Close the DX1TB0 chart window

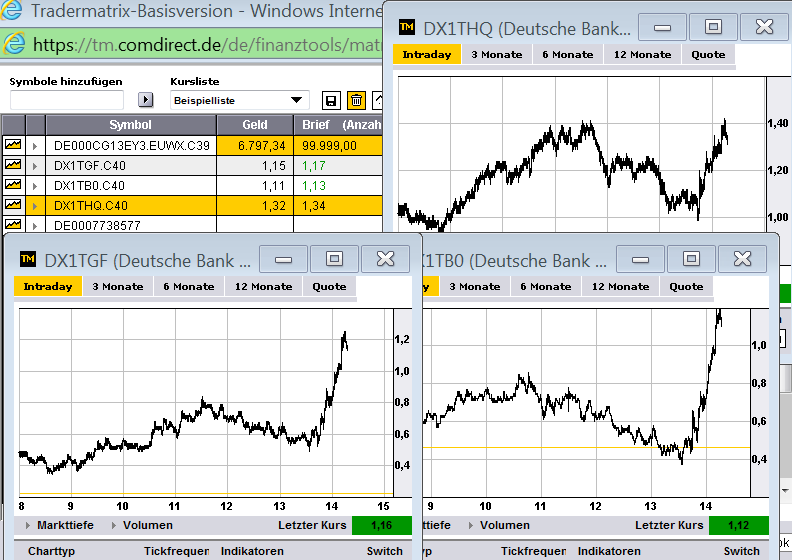[742, 259]
